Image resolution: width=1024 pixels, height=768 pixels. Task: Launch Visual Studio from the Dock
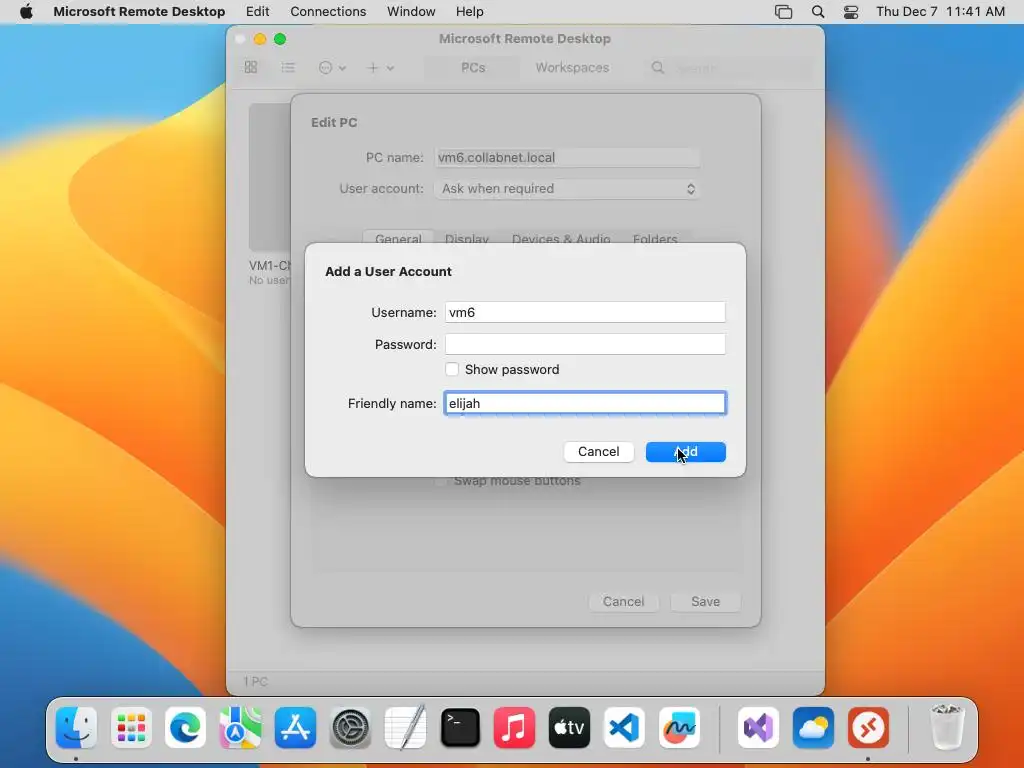(x=758, y=728)
